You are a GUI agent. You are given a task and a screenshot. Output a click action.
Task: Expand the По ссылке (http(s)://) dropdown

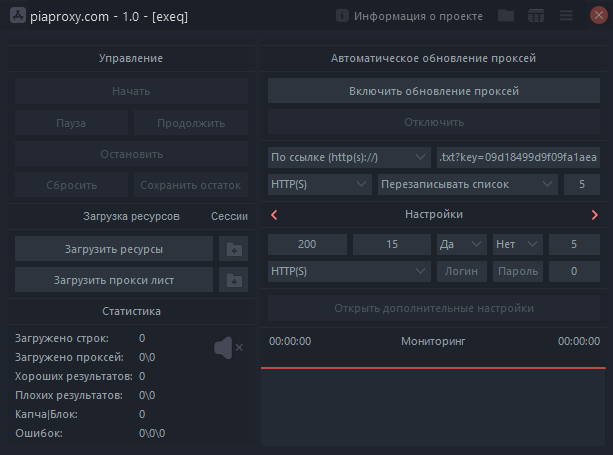(x=349, y=157)
